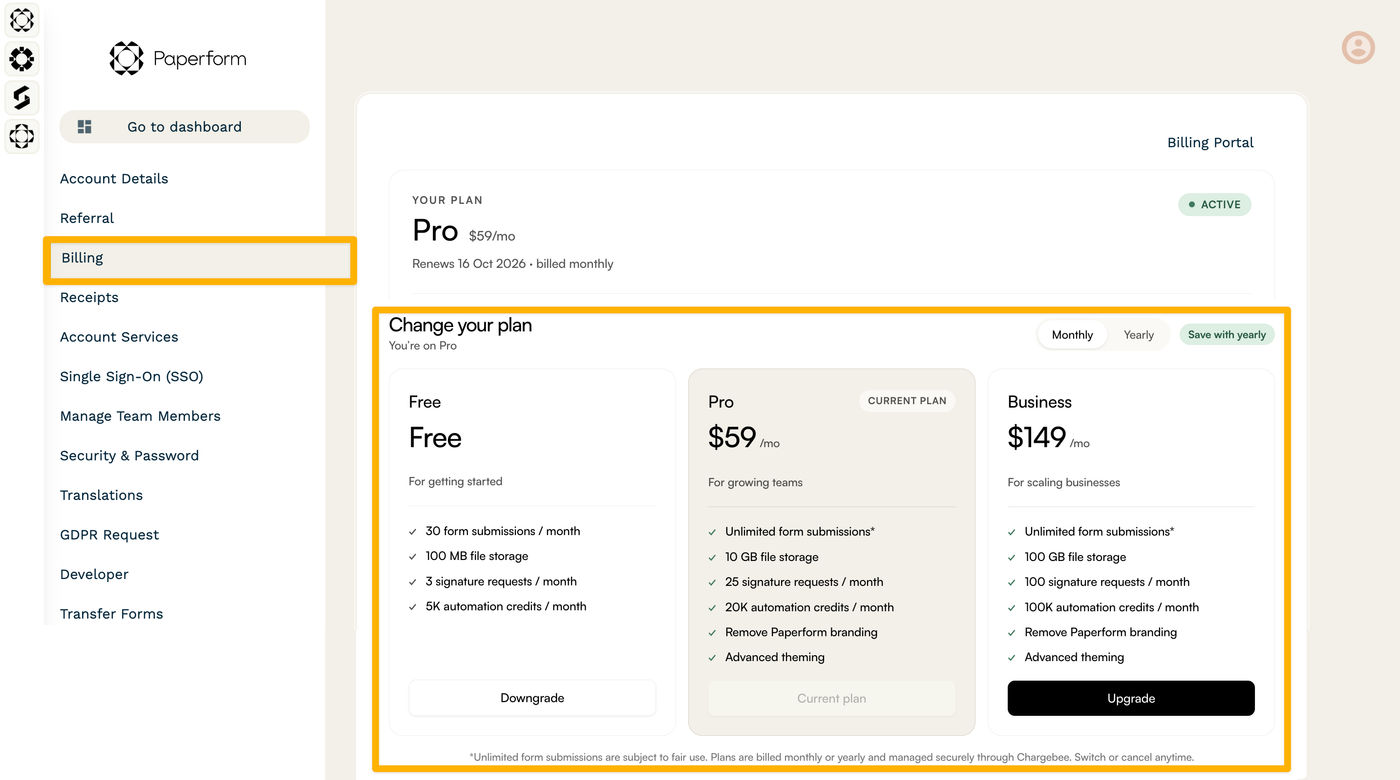This screenshot has width=1400, height=780.
Task: Click the grid icon in Go to dashboard
Action: pyautogui.click(x=85, y=127)
